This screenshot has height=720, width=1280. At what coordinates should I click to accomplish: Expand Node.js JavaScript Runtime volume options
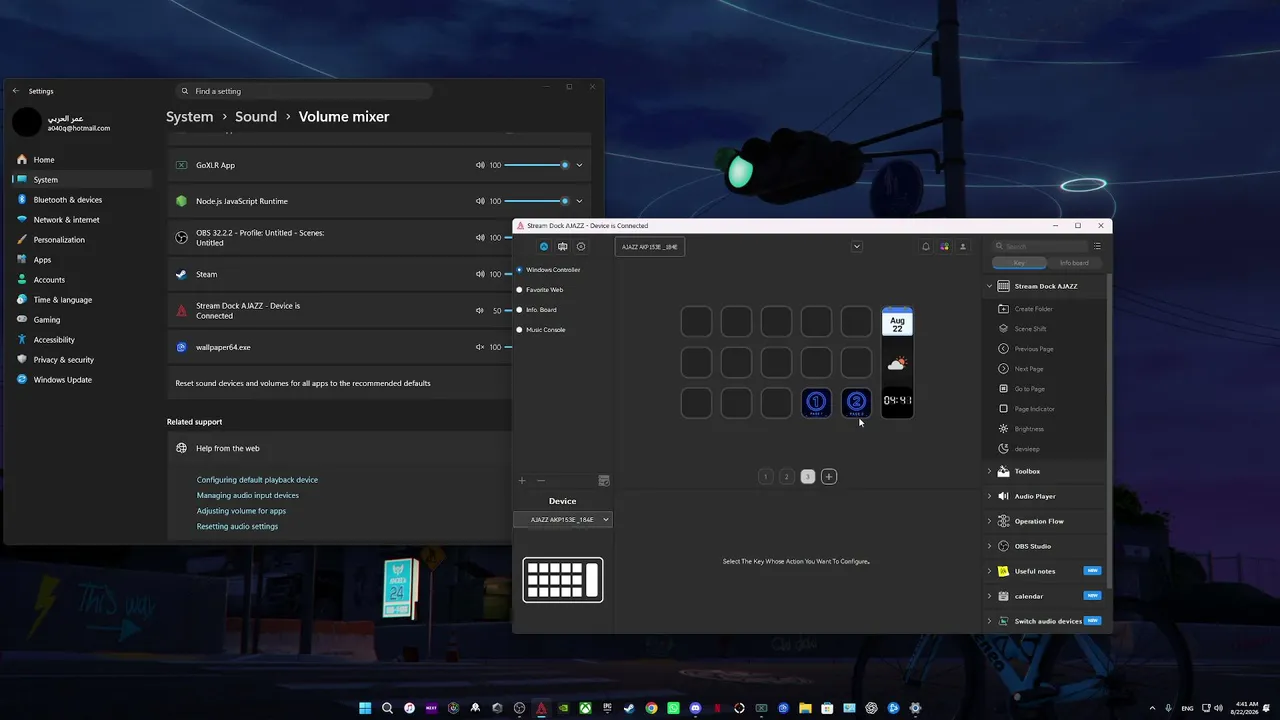click(x=579, y=201)
